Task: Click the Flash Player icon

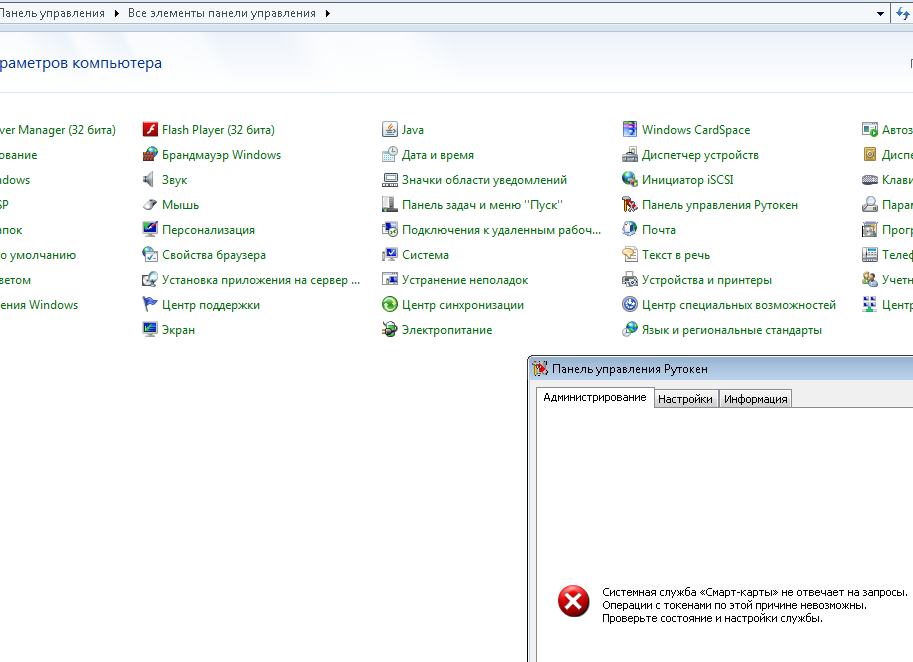Action: (150, 130)
